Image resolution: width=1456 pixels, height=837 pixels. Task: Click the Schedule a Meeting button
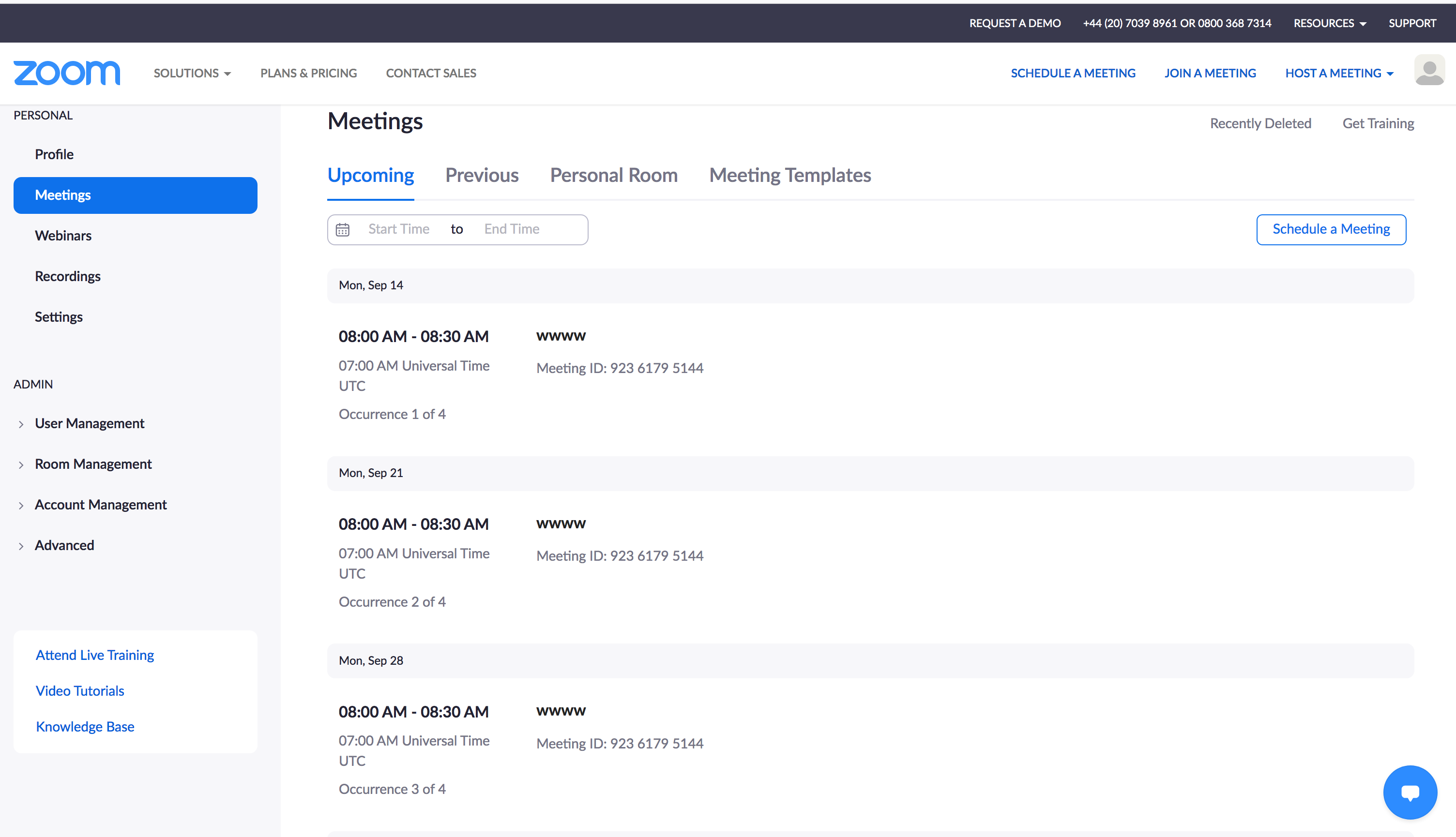pyautogui.click(x=1331, y=229)
